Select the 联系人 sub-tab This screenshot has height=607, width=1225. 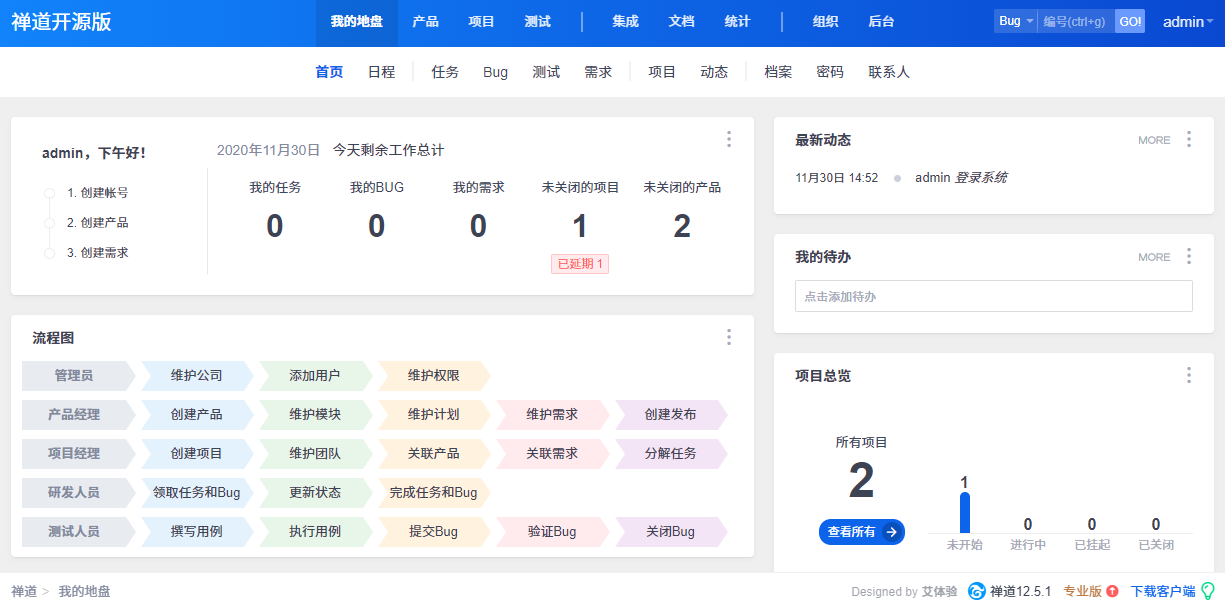[x=889, y=72]
